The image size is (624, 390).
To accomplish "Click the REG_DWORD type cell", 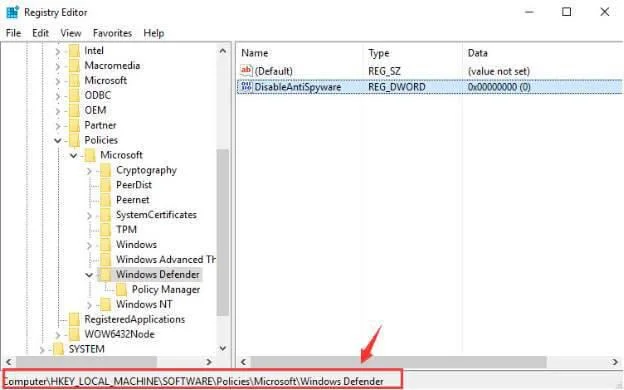I will [397, 87].
